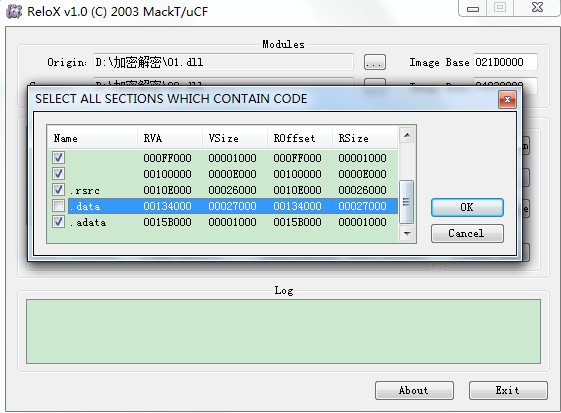Viewport: 561px width, 413px height.
Task: Uncheck the .rsrc section checkbox
Action: (x=58, y=190)
